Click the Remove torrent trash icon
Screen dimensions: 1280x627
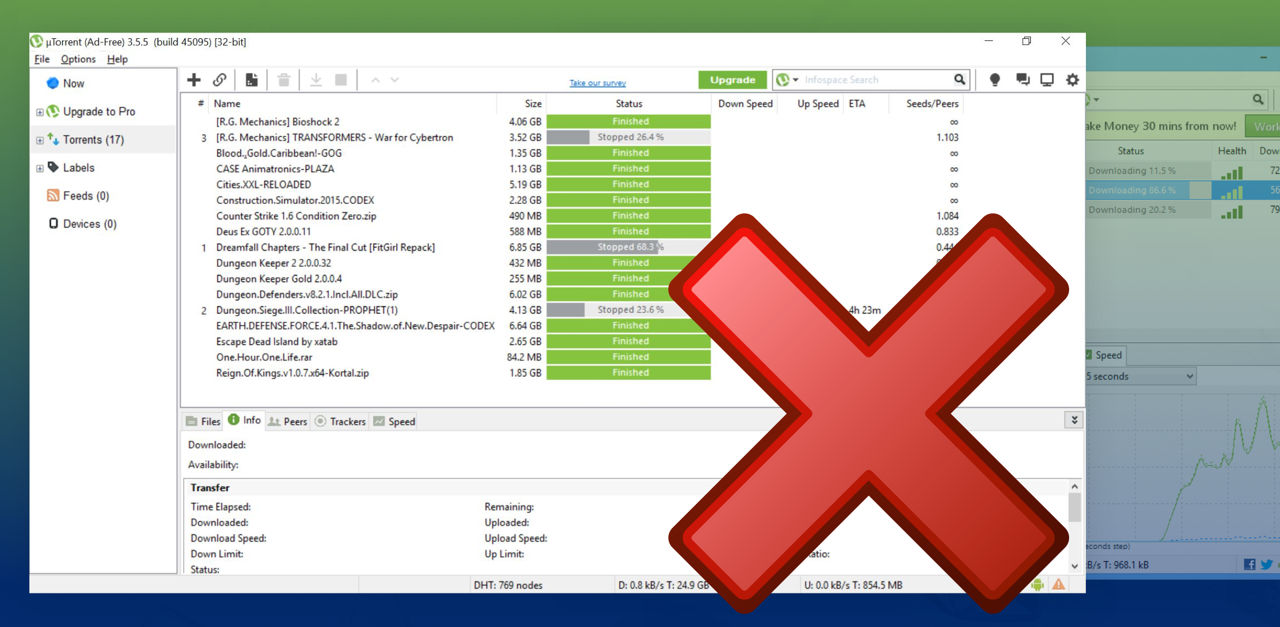tap(284, 80)
